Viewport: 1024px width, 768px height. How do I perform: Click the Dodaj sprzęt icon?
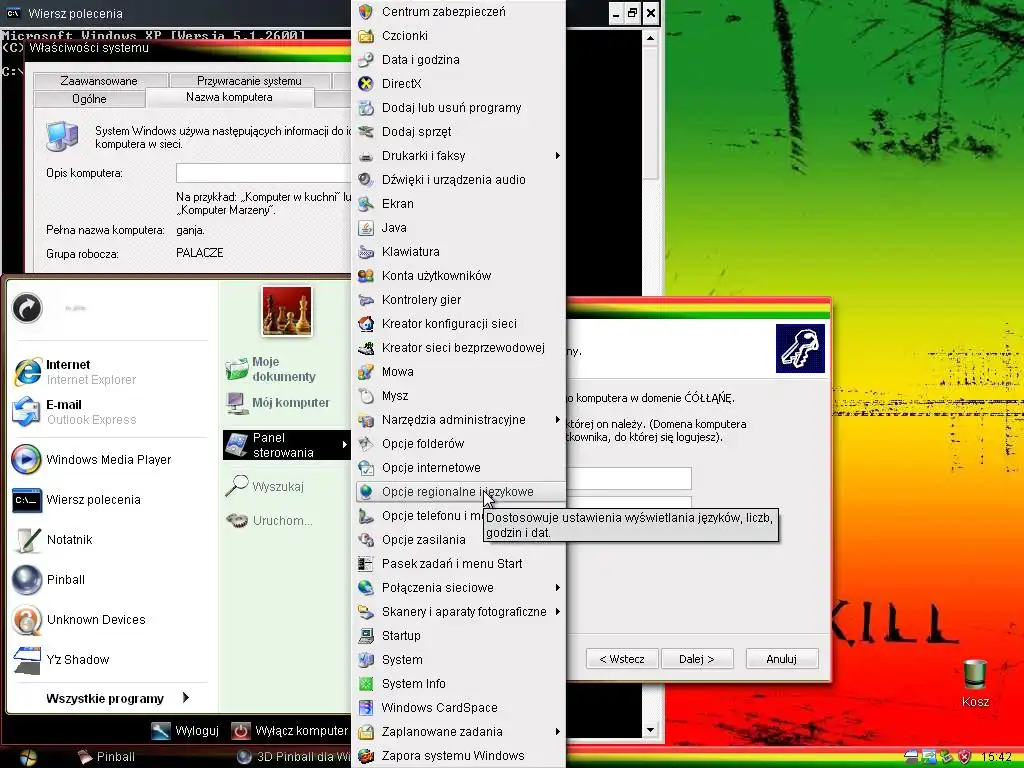click(x=366, y=132)
